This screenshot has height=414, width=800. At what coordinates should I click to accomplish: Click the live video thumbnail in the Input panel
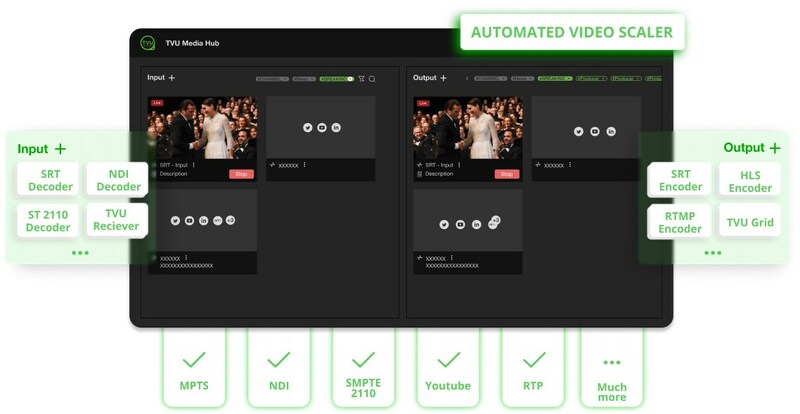click(x=203, y=127)
